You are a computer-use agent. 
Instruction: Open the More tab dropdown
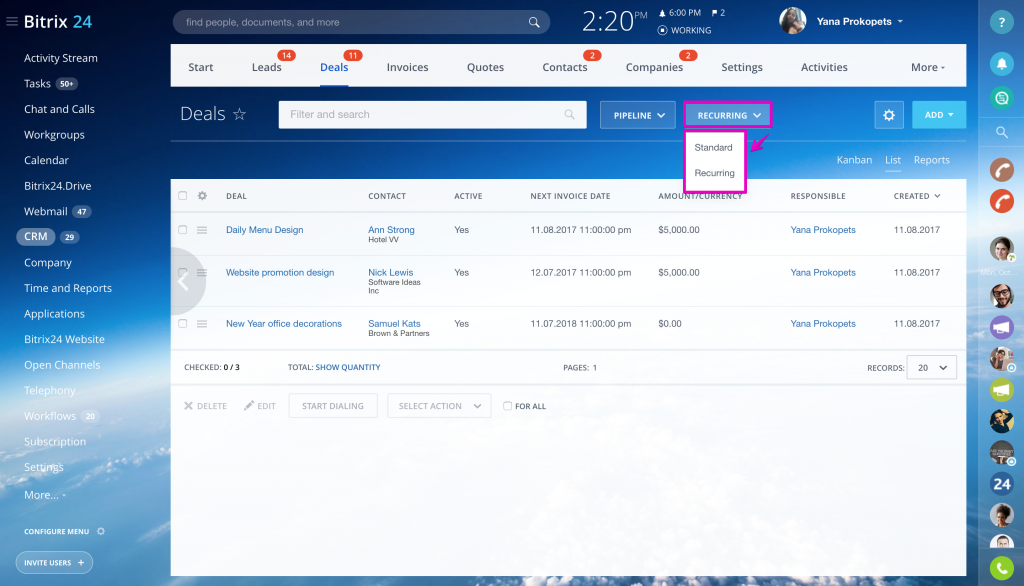(x=927, y=67)
